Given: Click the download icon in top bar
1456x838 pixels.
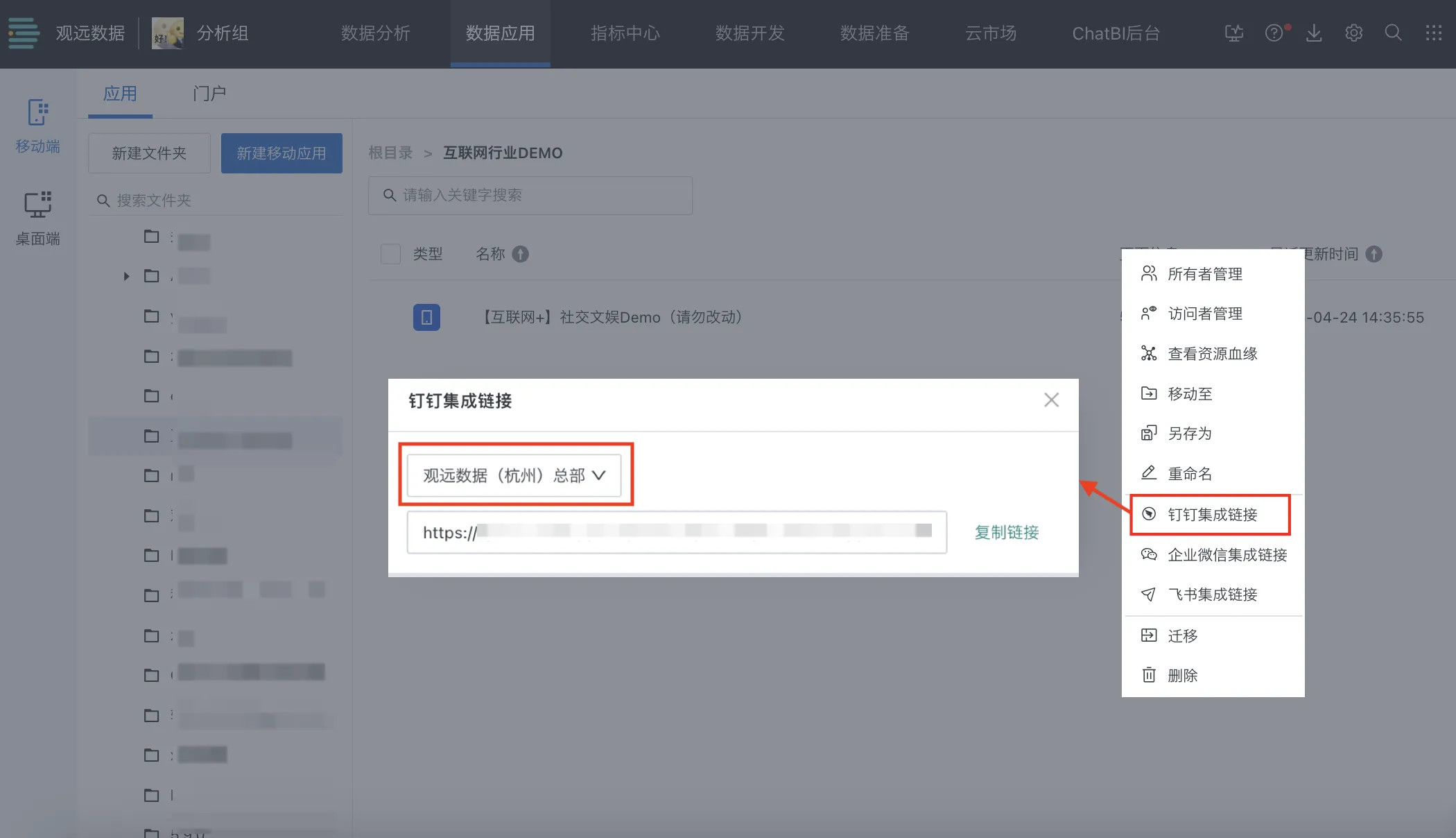Looking at the screenshot, I should point(1313,33).
